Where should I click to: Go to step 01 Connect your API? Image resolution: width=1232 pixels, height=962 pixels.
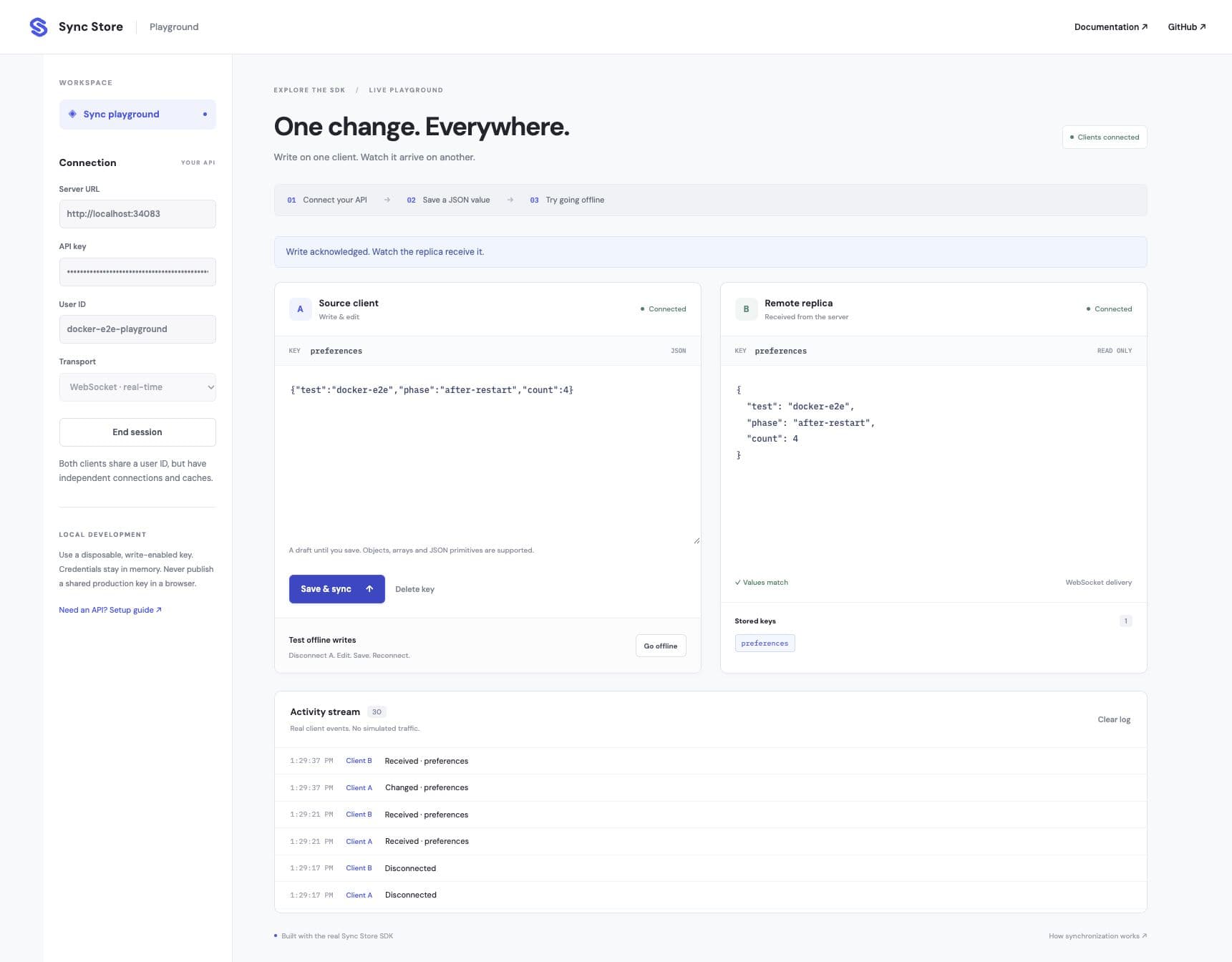327,200
